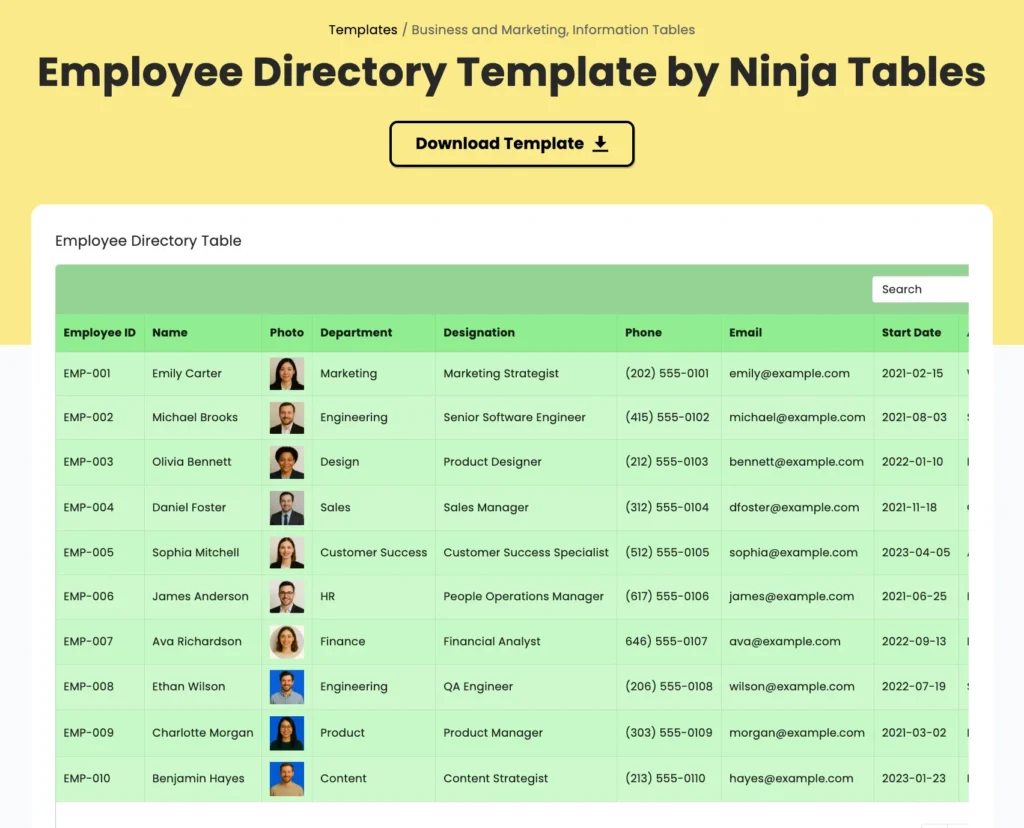Click the email hayes@example.com
This screenshot has height=828, width=1024.
(x=791, y=778)
